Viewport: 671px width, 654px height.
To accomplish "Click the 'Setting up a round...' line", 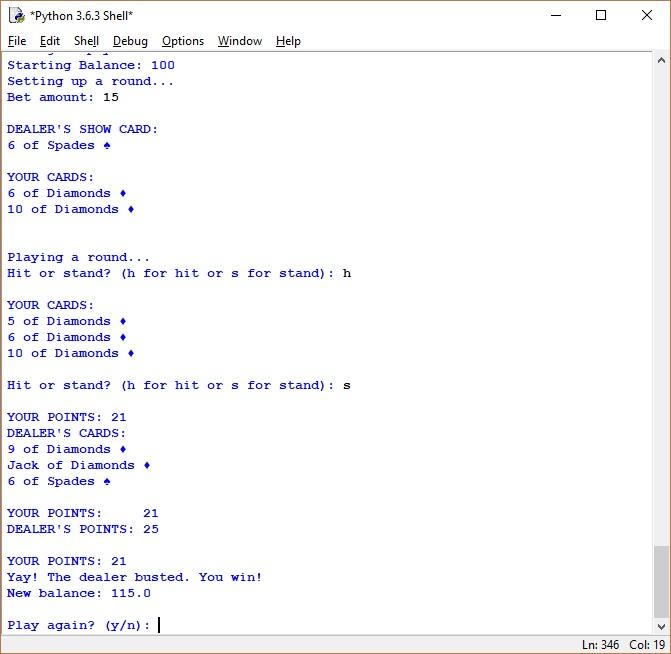I will pos(90,81).
